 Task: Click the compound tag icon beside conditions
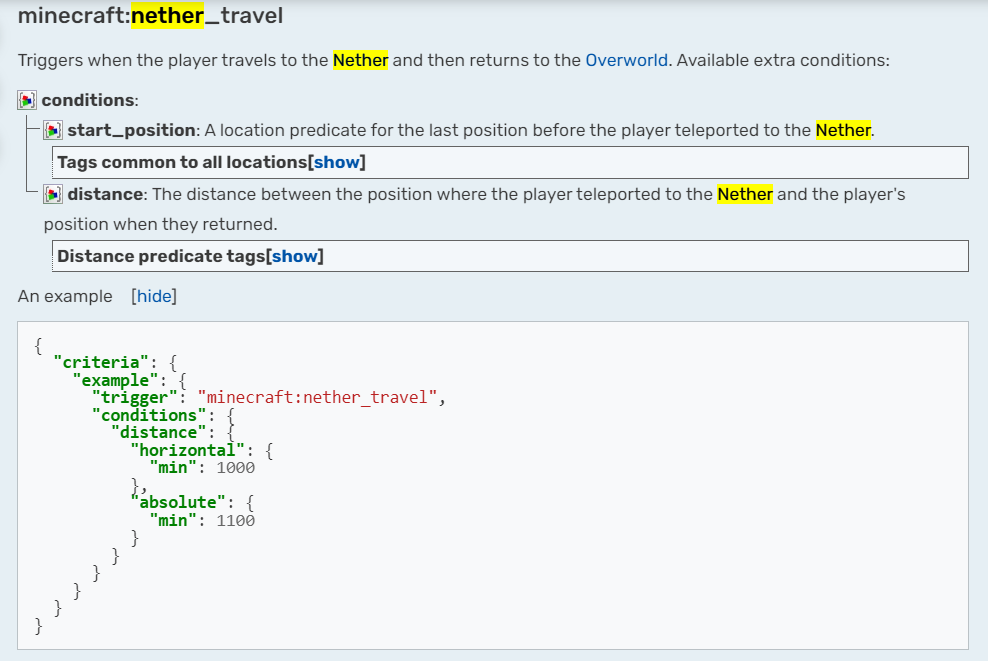click(x=28, y=100)
